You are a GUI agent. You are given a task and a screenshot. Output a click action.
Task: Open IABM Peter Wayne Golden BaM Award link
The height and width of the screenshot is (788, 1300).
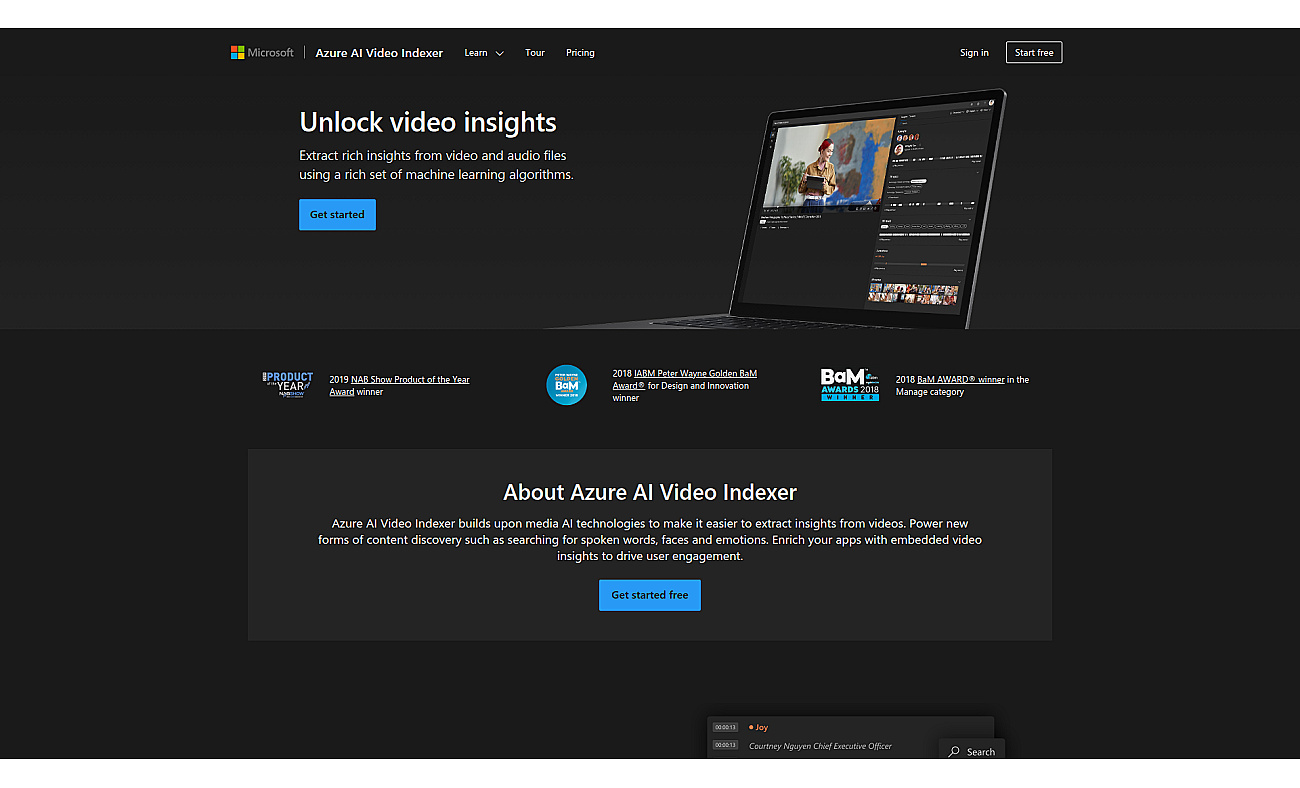(x=685, y=379)
